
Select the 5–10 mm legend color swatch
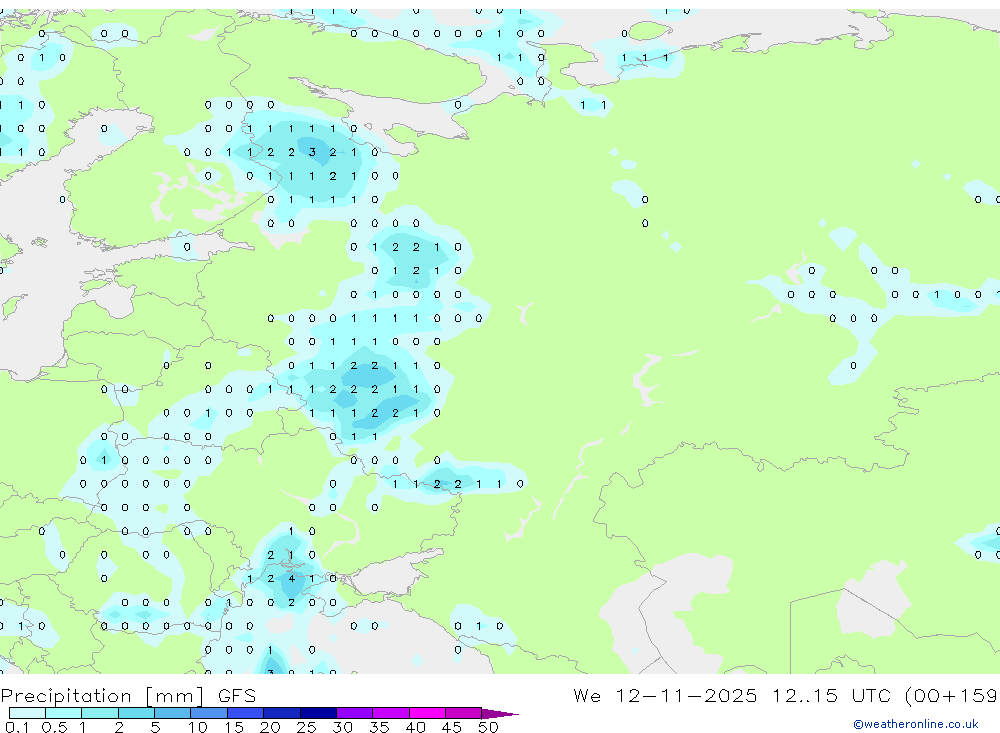(172, 713)
